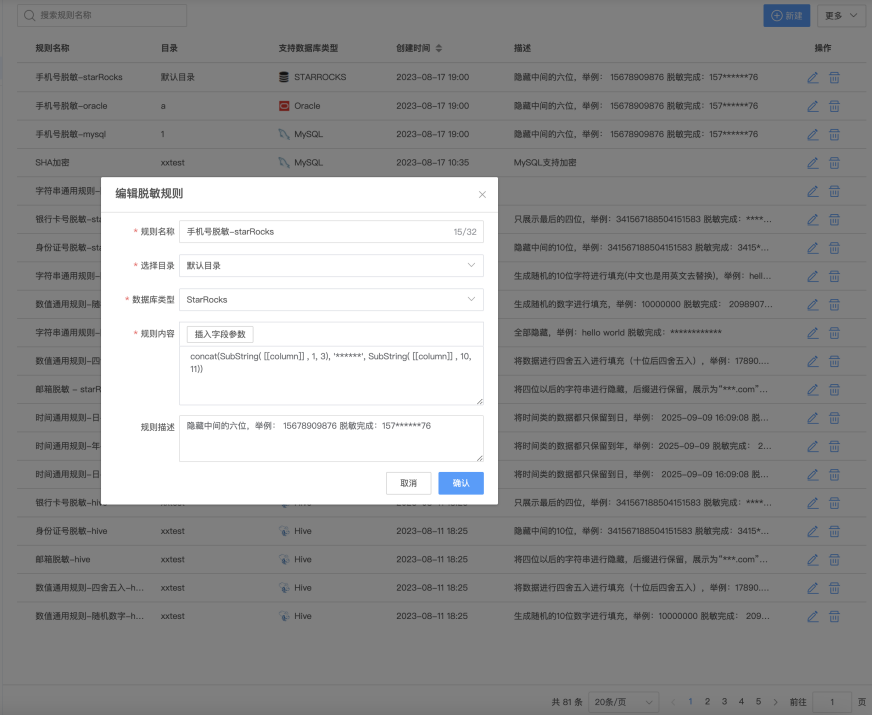The height and width of the screenshot is (715, 872).
Task: Edit the 数值通用规则-四舍五入-h... rule
Action: (812, 588)
